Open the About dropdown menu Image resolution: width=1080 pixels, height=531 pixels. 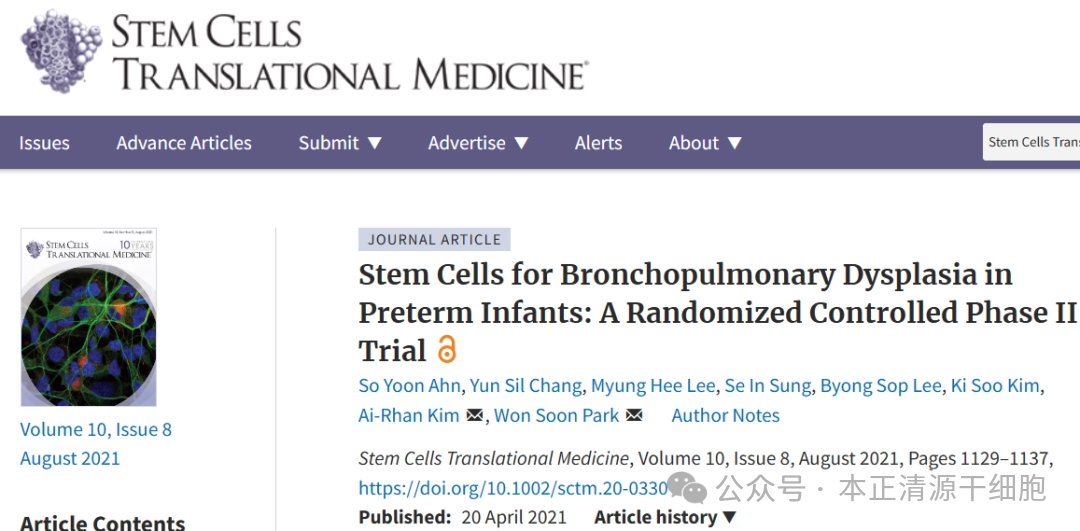click(705, 143)
